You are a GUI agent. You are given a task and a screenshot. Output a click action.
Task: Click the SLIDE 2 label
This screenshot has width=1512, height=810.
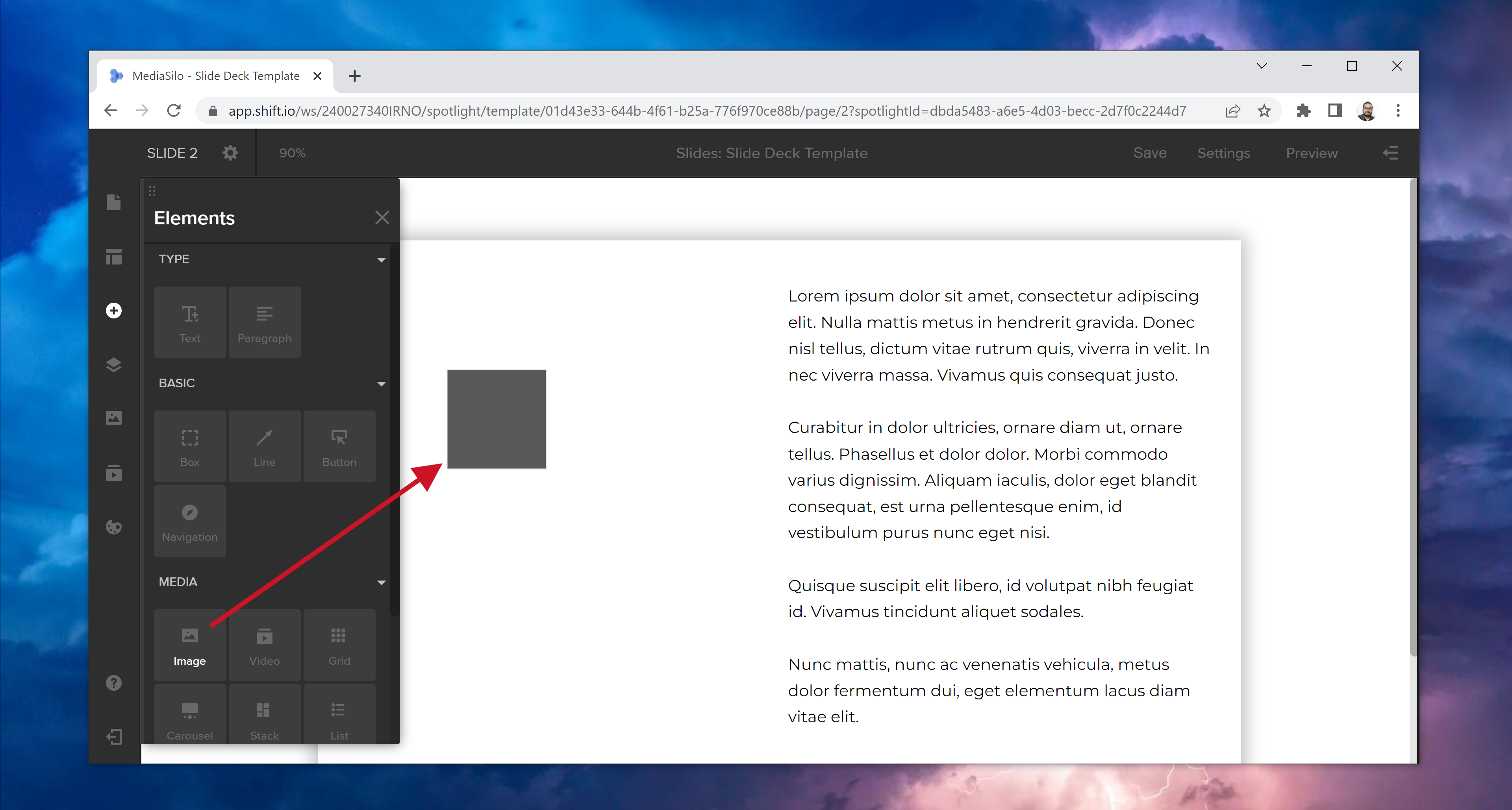(172, 153)
